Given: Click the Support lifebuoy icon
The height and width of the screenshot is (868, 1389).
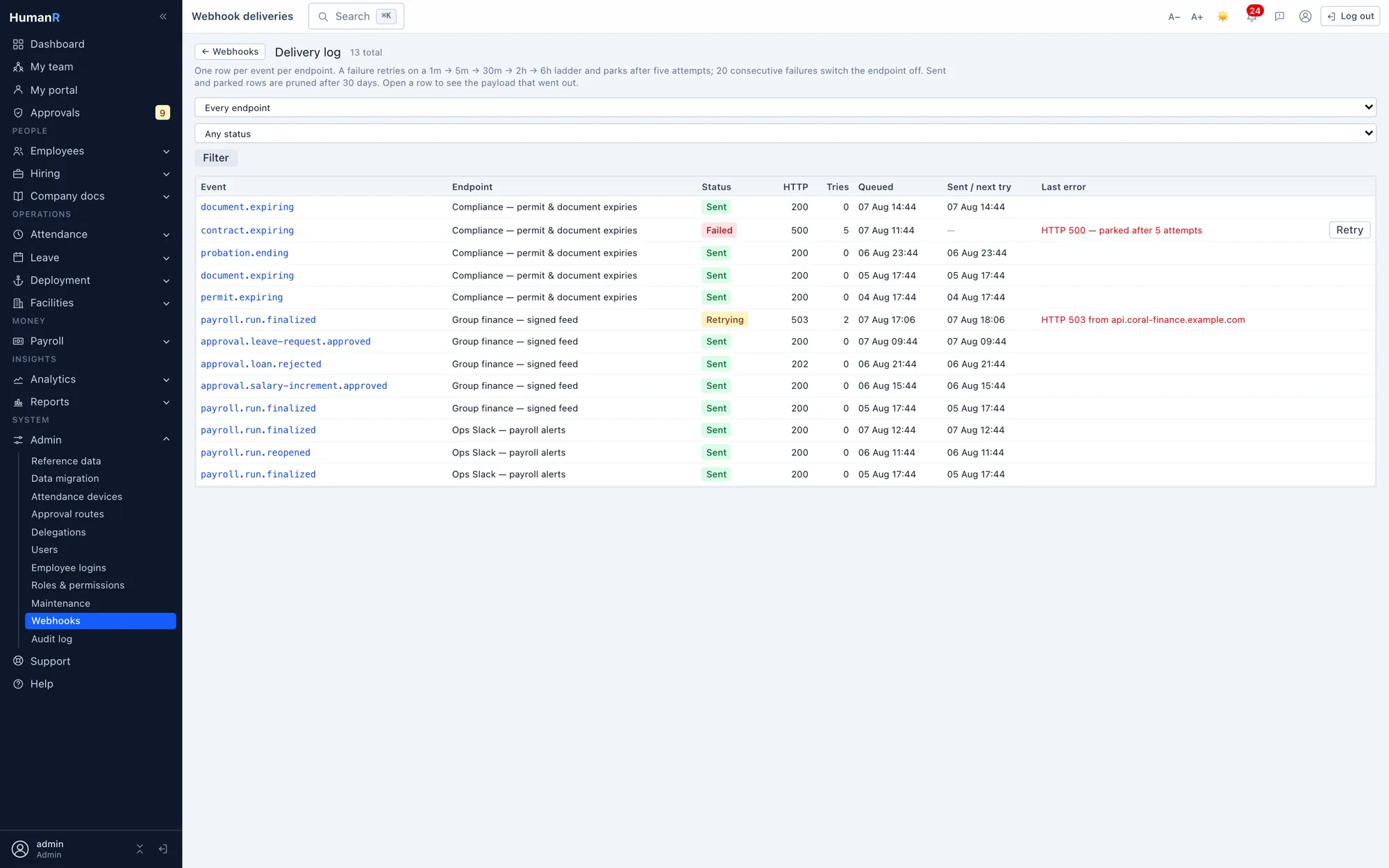Looking at the screenshot, I should click(x=18, y=661).
